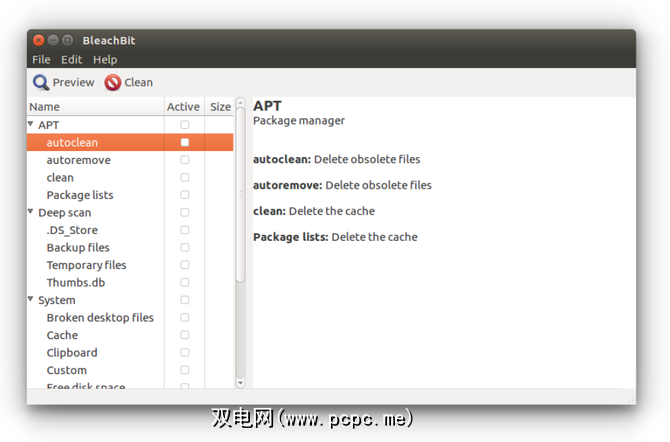Select the Thumbs.db row
The height and width of the screenshot is (442, 670).
[130, 283]
